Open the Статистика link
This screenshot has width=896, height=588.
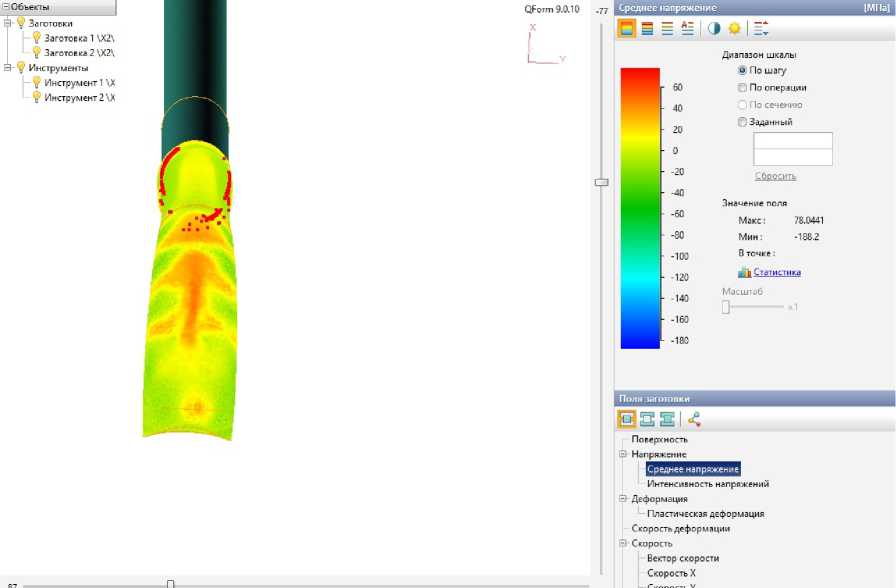tap(776, 272)
